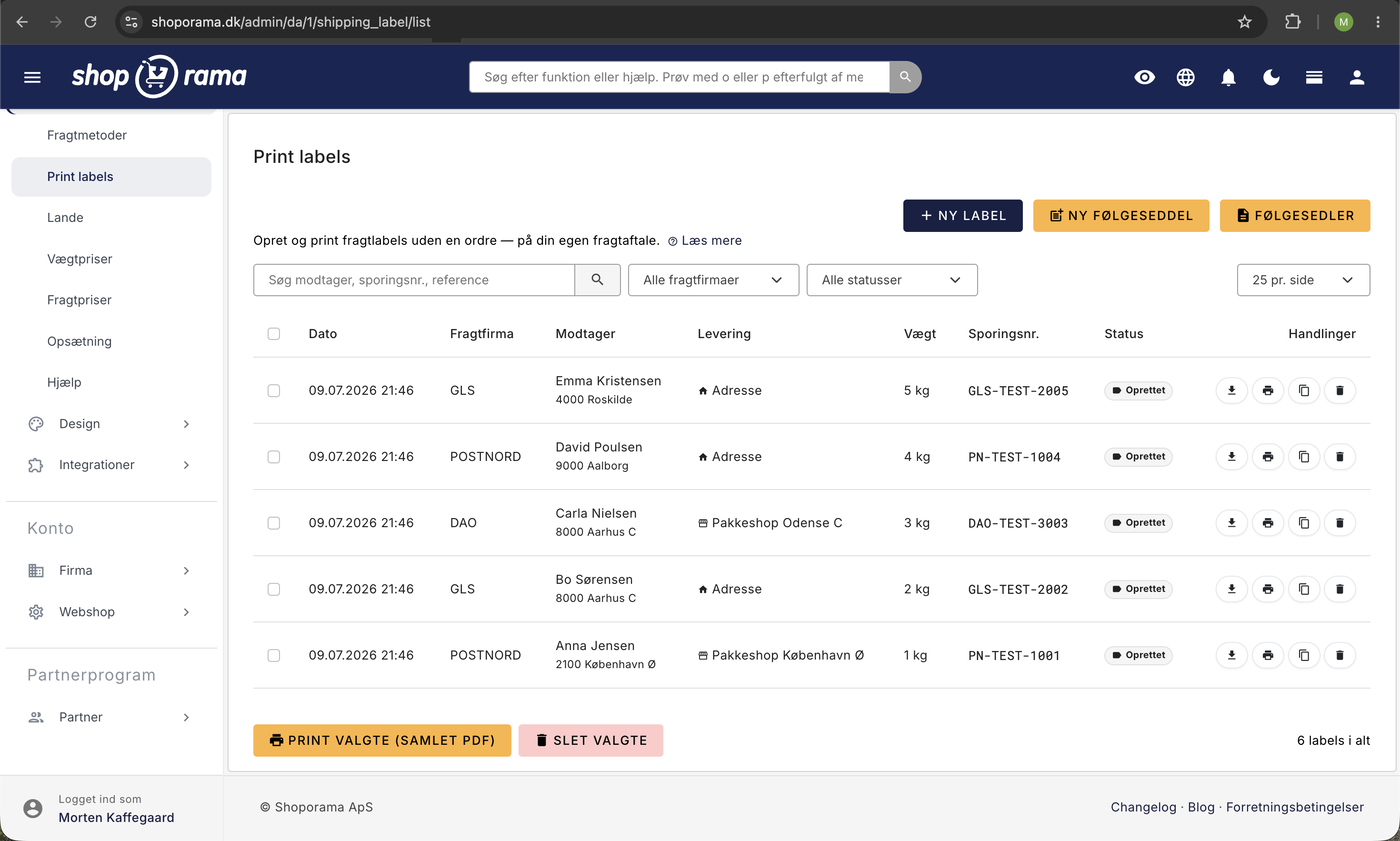Duplicate the Carla Nielsen label
1400x841 pixels.
click(x=1304, y=523)
